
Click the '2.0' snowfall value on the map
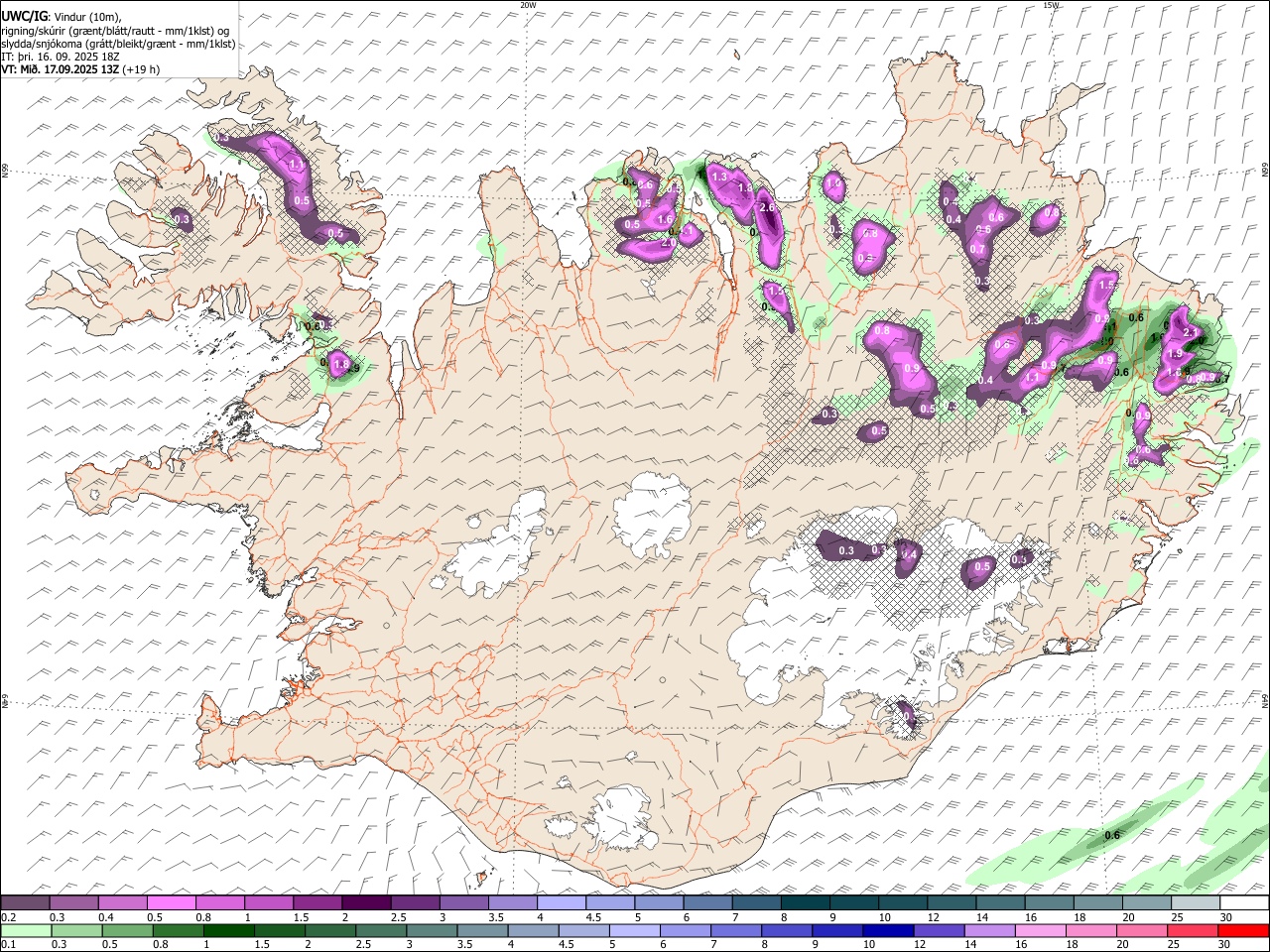click(x=669, y=242)
